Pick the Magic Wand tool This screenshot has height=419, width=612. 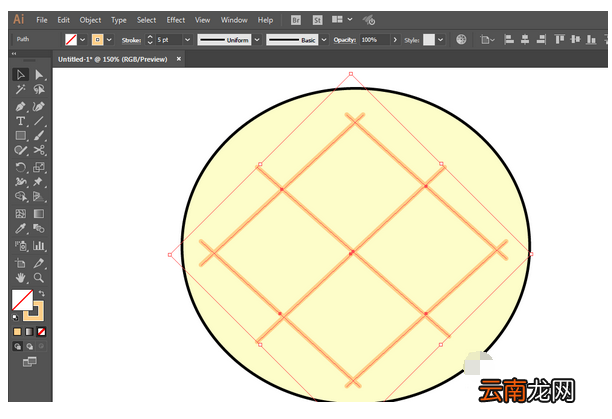(21, 90)
